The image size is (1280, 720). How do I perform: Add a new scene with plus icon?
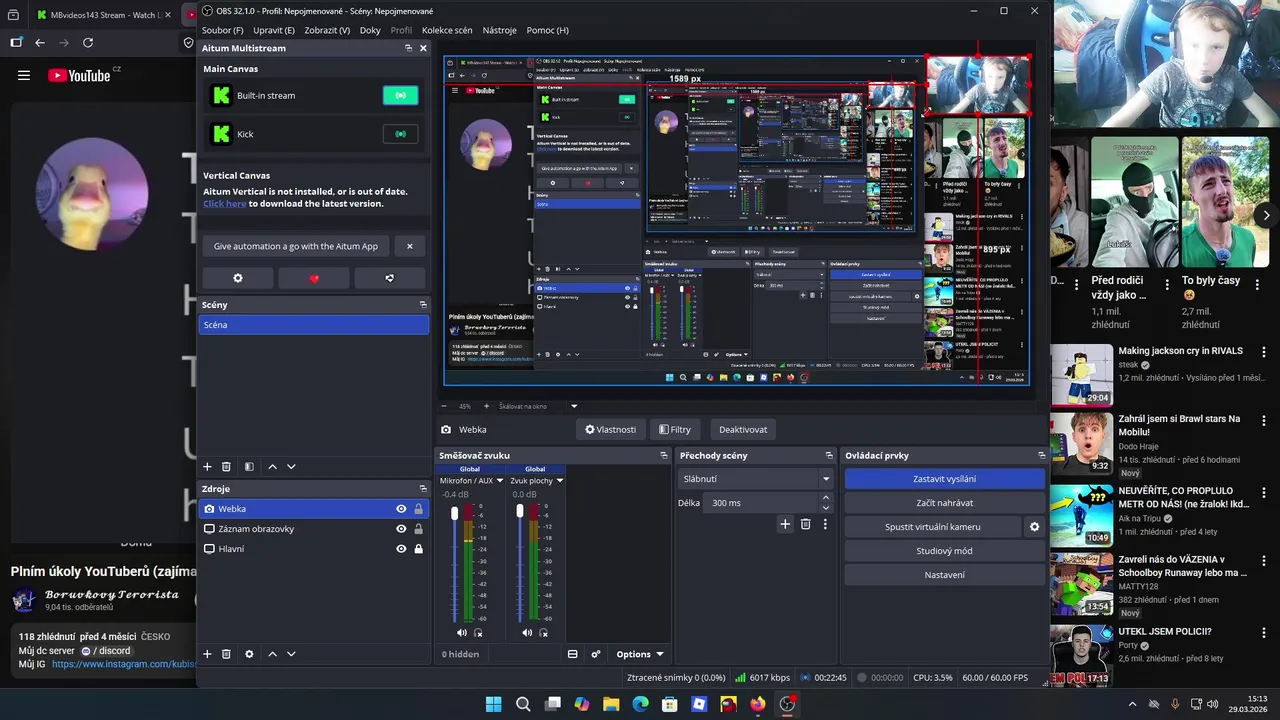208,467
